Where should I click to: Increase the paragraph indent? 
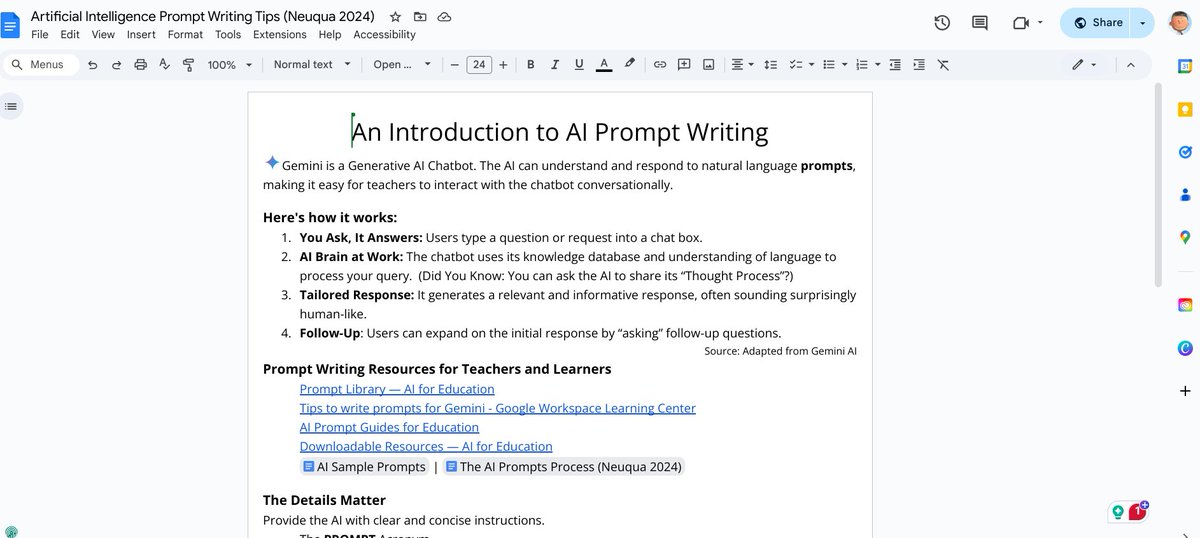[918, 64]
